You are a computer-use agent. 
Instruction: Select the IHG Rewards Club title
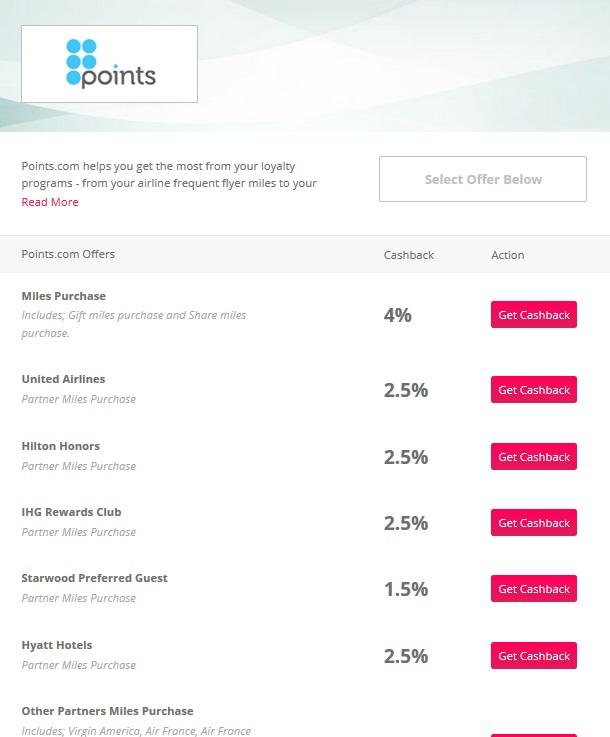tap(71, 512)
